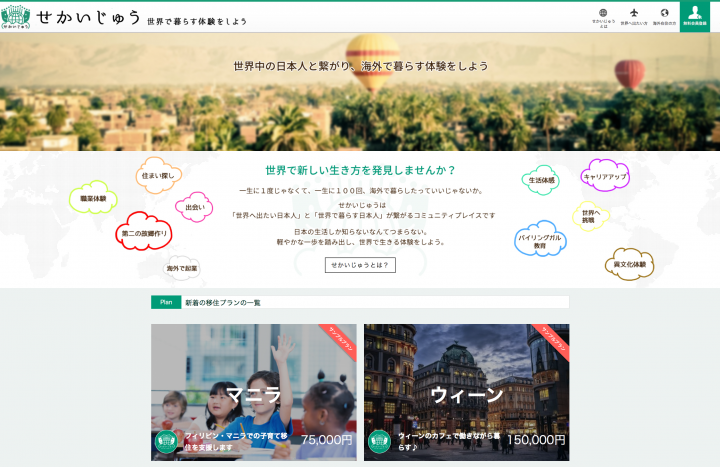Image resolution: width=720 pixels, height=467 pixels.
Task: Click the フィリピン・マニラでの子育て移住 description text
Action: 236,441
